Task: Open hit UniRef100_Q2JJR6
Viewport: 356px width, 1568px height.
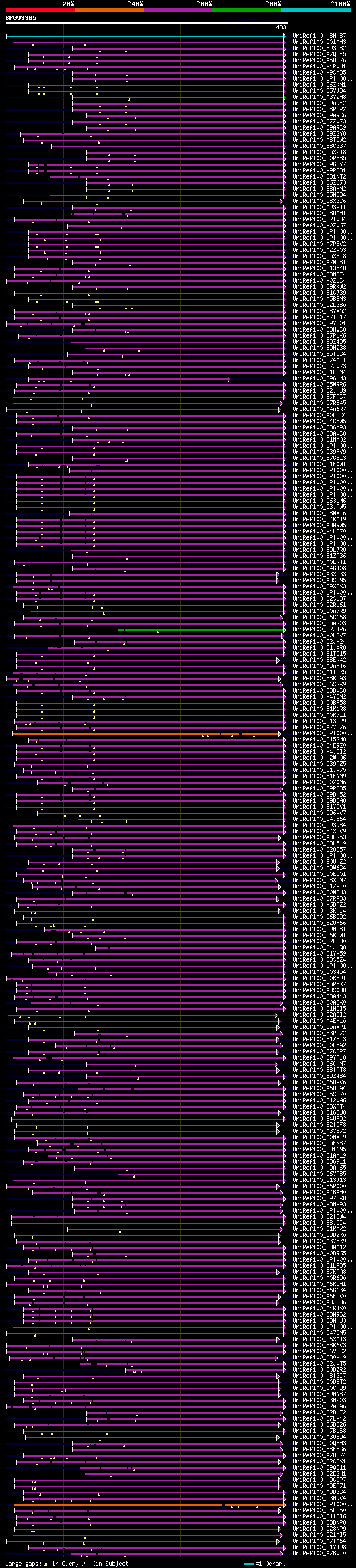Action: (x=319, y=630)
